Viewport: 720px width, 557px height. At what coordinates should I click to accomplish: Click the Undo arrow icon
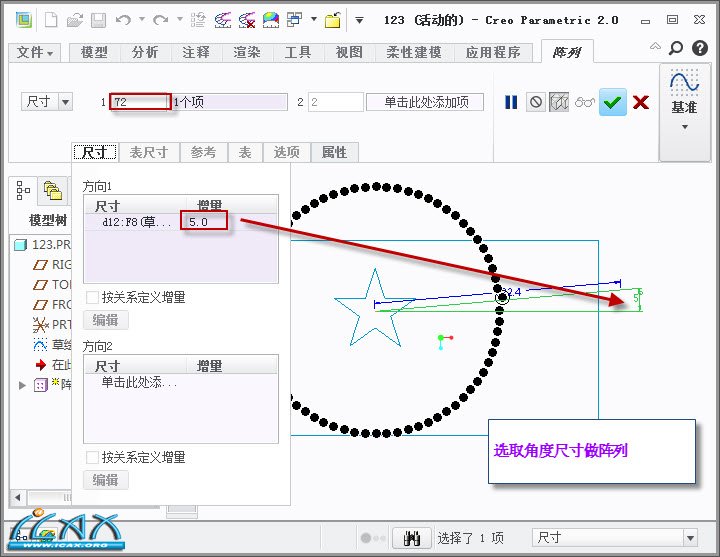pos(123,20)
